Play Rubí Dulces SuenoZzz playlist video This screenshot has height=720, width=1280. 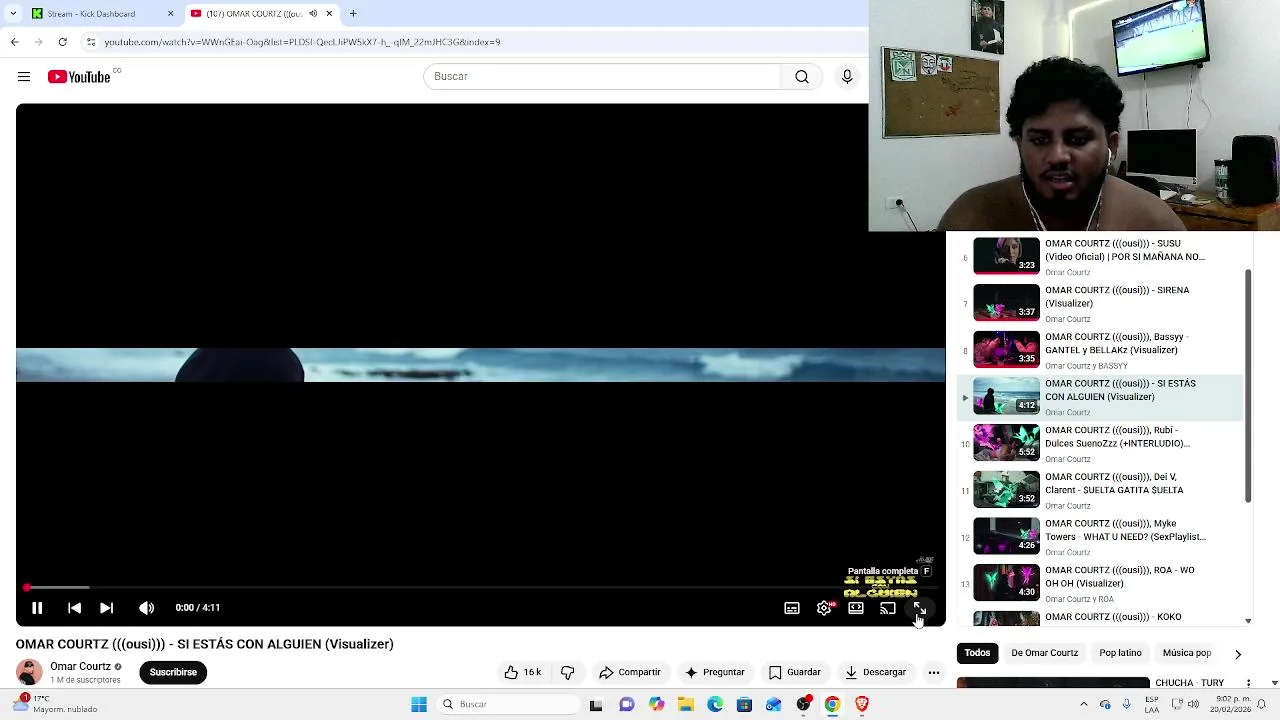(x=1100, y=444)
